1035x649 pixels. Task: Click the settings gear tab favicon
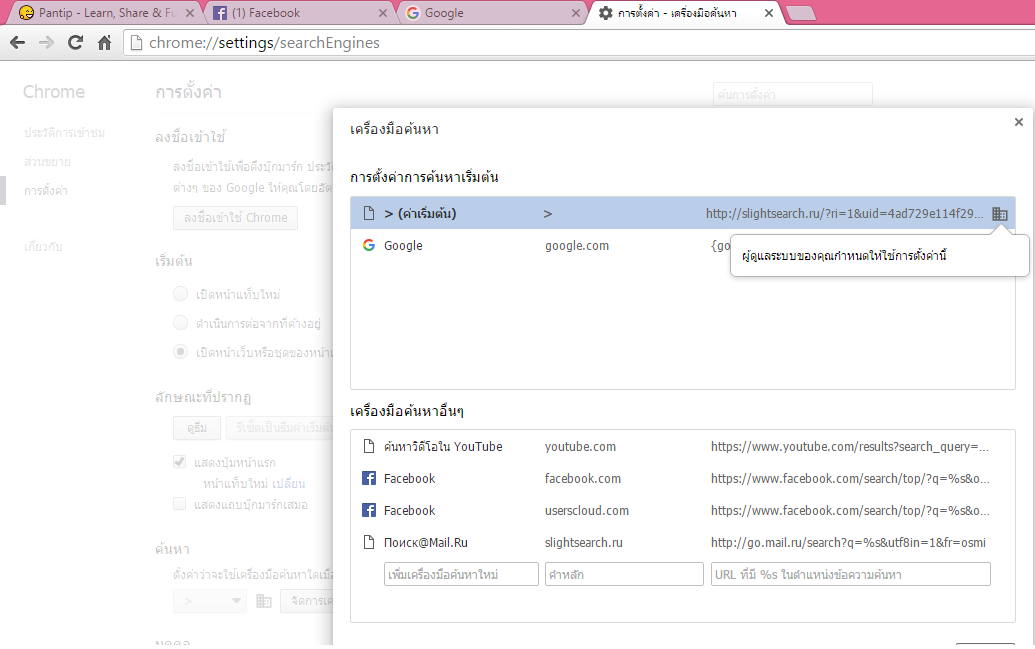pos(605,13)
